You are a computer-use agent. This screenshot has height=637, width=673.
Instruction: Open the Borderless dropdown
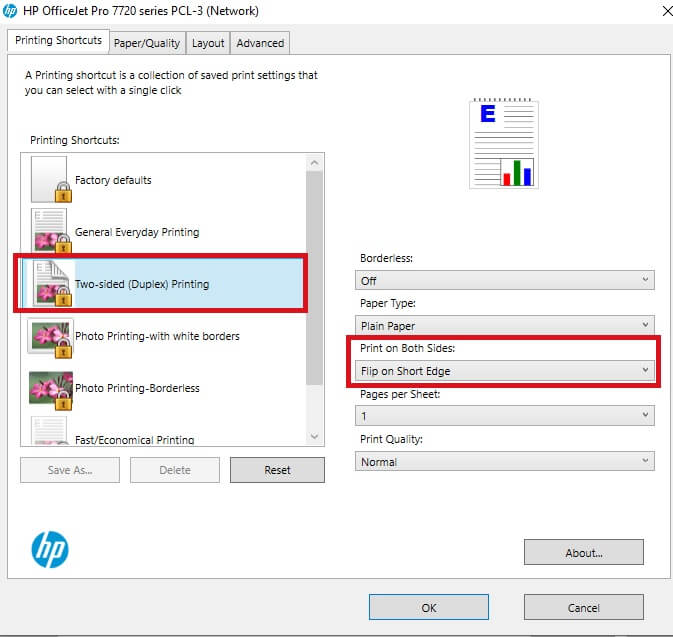505,280
